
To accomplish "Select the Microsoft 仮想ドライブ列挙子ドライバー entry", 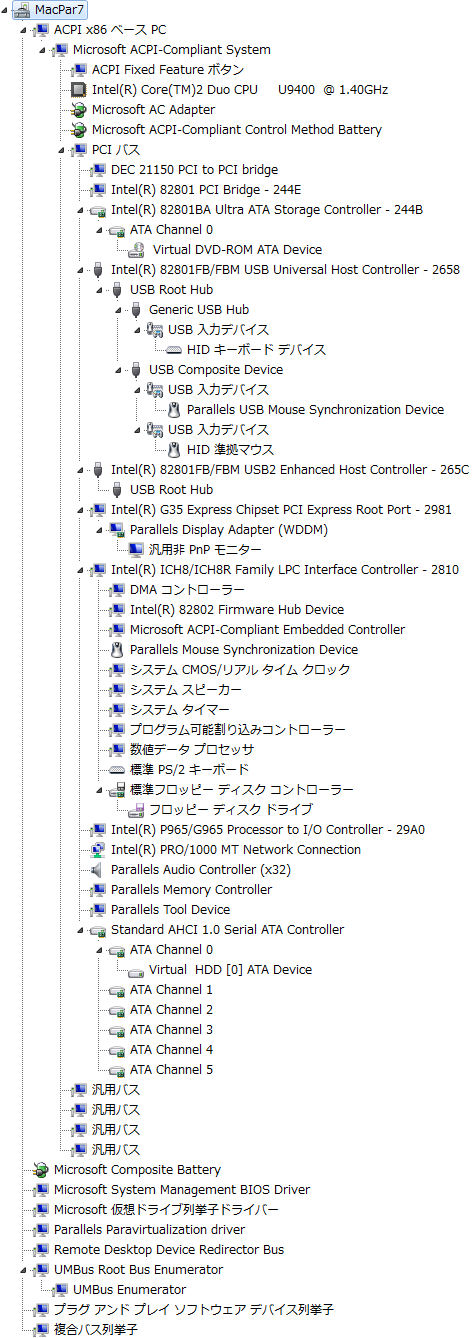I will click(x=166, y=1210).
